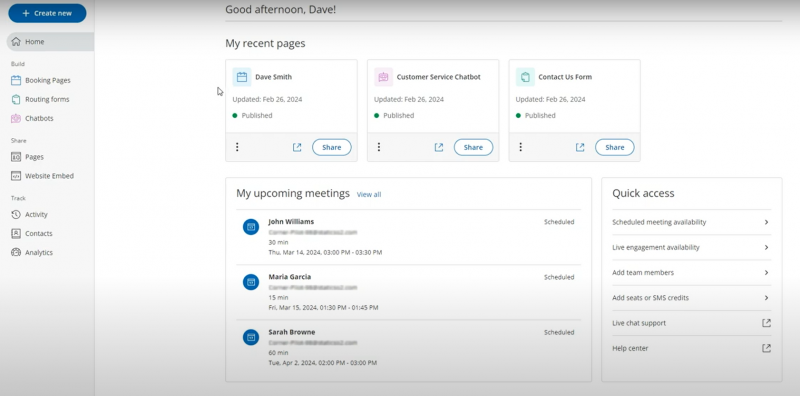This screenshot has height=396, width=800.
Task: Open Activity under Track
Action: (36, 214)
